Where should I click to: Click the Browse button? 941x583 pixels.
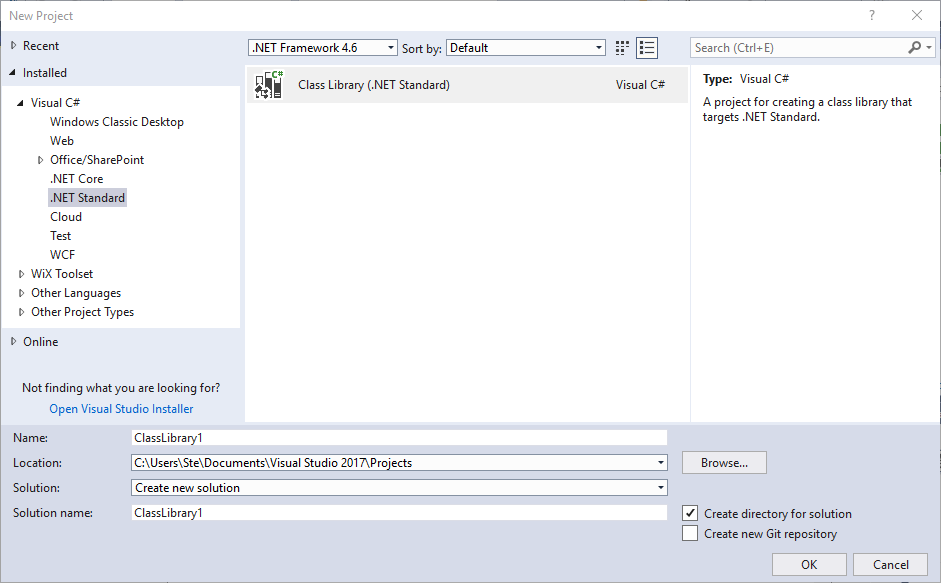(x=723, y=462)
